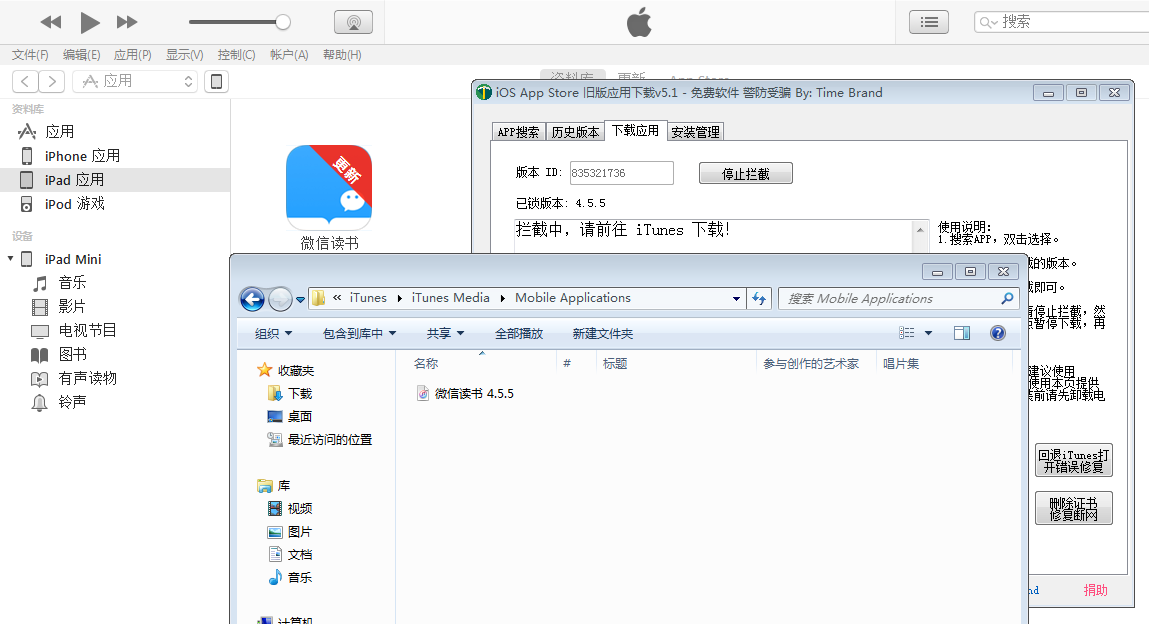Open the 控制(C) menu

236,55
